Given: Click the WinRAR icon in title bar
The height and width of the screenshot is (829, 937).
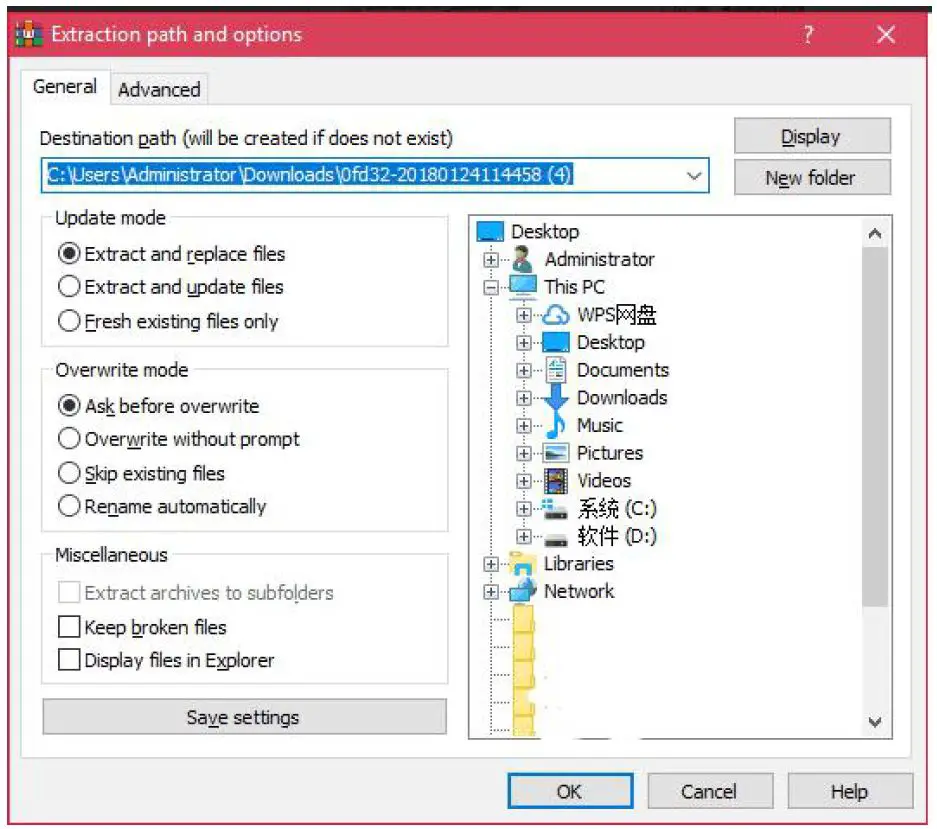Looking at the screenshot, I should [x=28, y=34].
